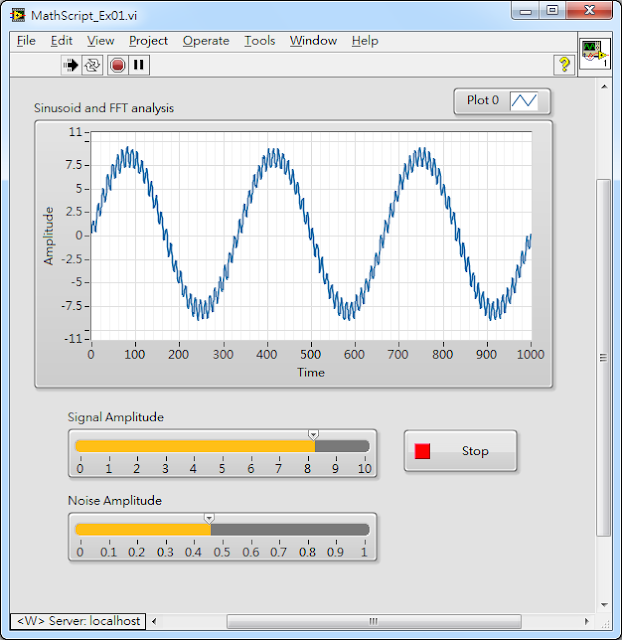The height and width of the screenshot is (640, 622).
Task: Click the Stop button
Action: pyautogui.click(x=460, y=451)
